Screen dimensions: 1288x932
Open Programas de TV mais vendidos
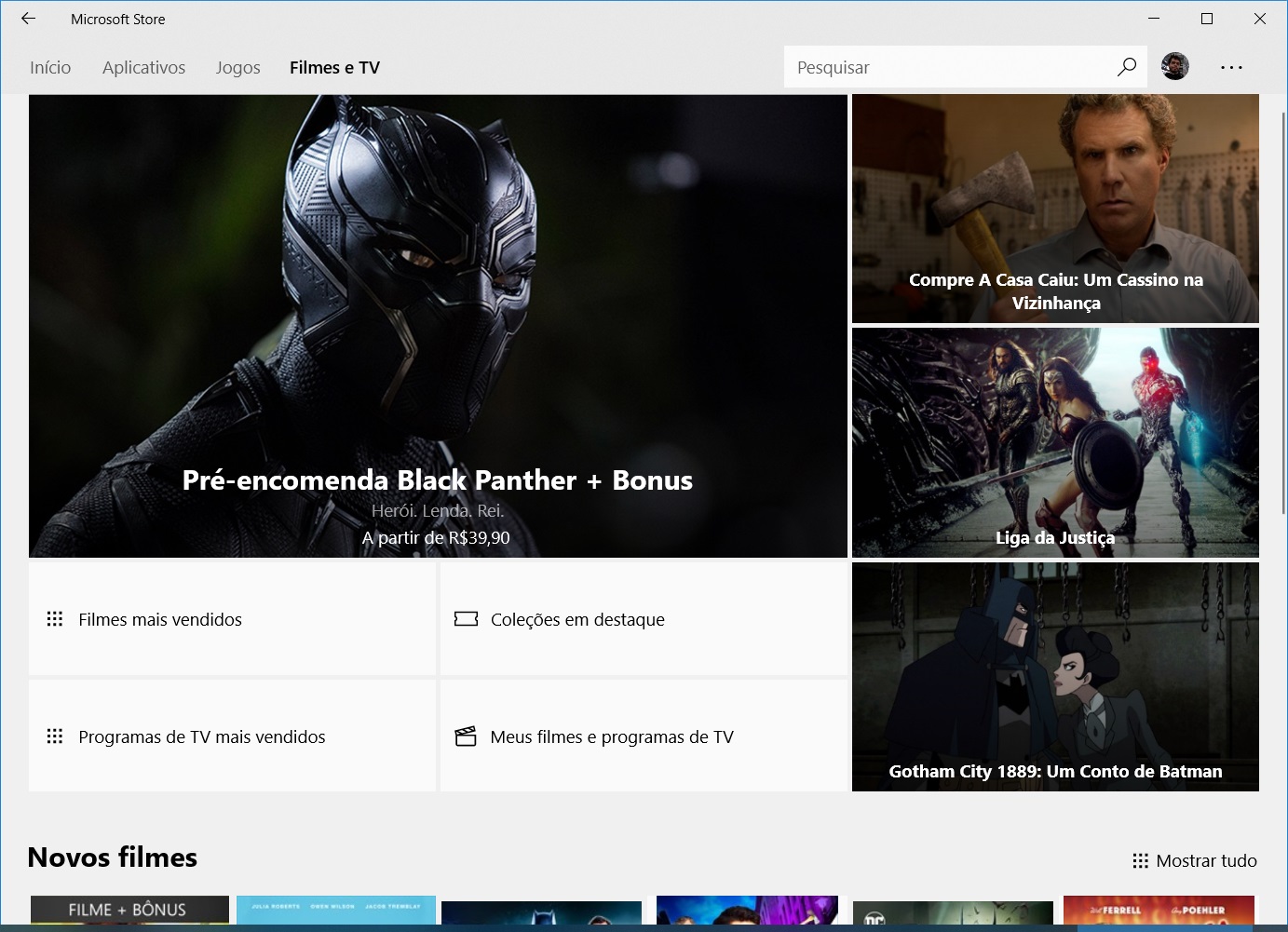pos(232,736)
